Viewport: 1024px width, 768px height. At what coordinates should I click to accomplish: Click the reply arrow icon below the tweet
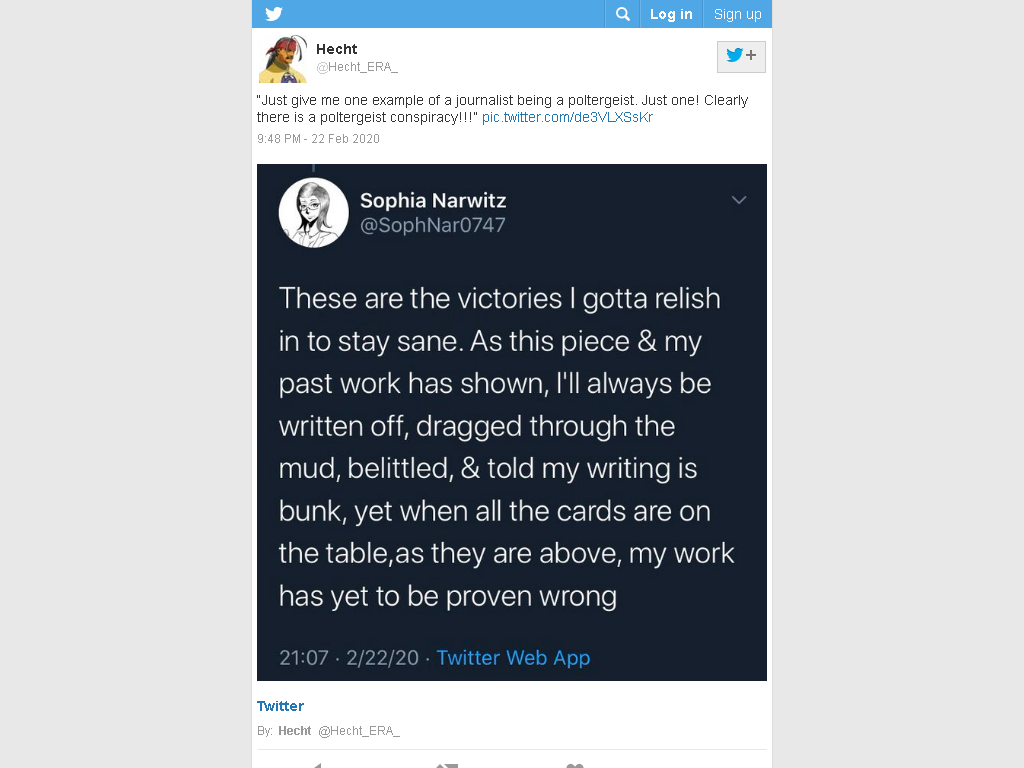pos(316,765)
